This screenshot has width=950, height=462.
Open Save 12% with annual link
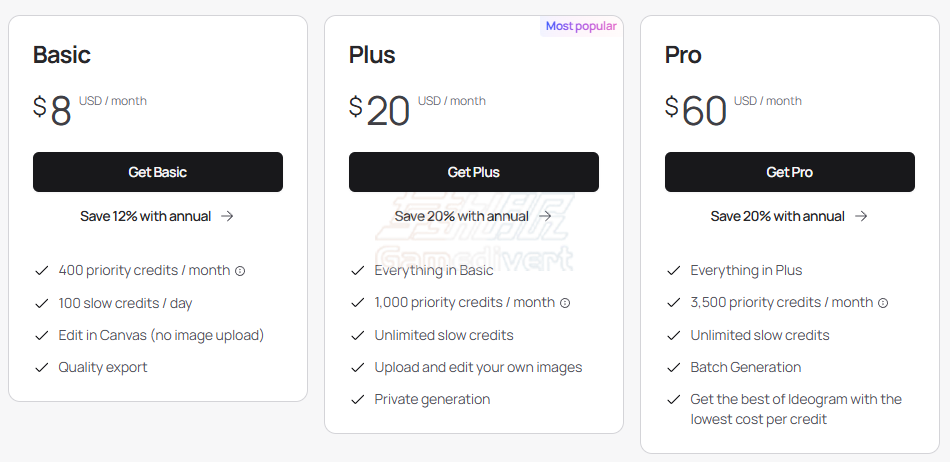157,216
